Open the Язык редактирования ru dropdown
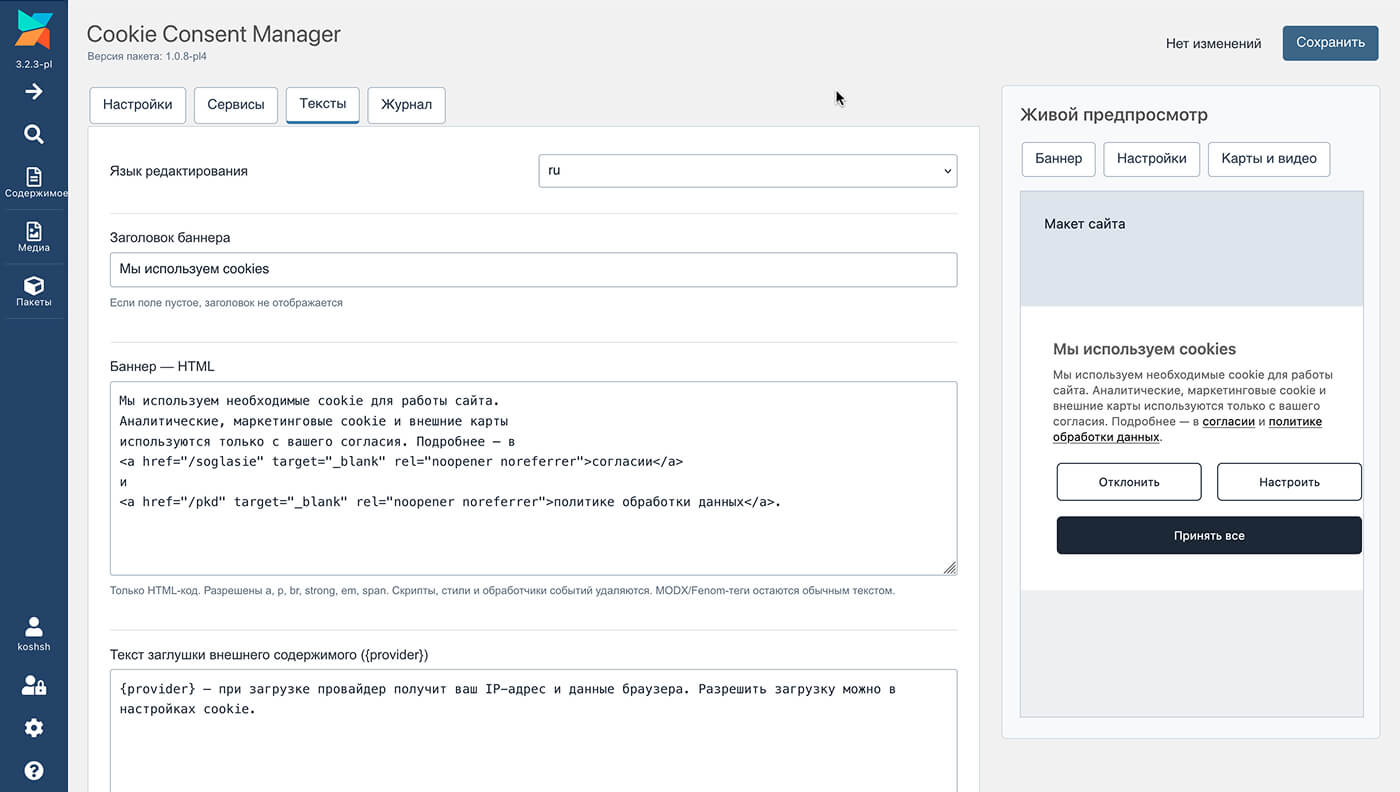Screen dimensions: 1400x792 (x=748, y=171)
